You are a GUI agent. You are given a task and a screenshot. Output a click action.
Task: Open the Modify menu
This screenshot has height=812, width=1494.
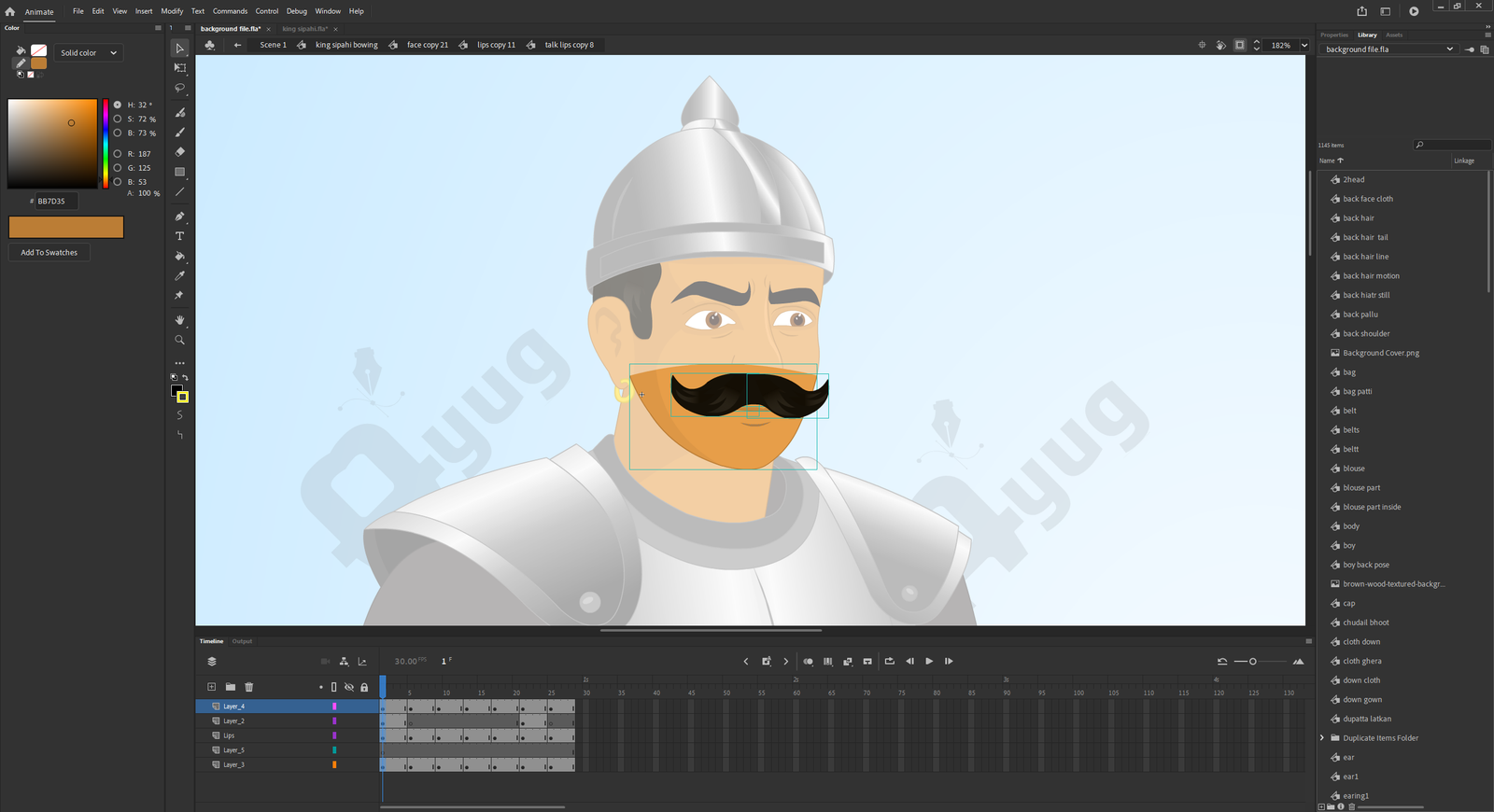coord(172,11)
